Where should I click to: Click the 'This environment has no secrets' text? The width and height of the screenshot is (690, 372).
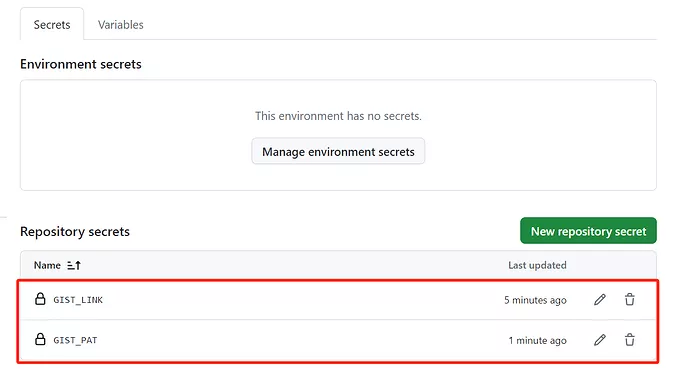(x=338, y=116)
